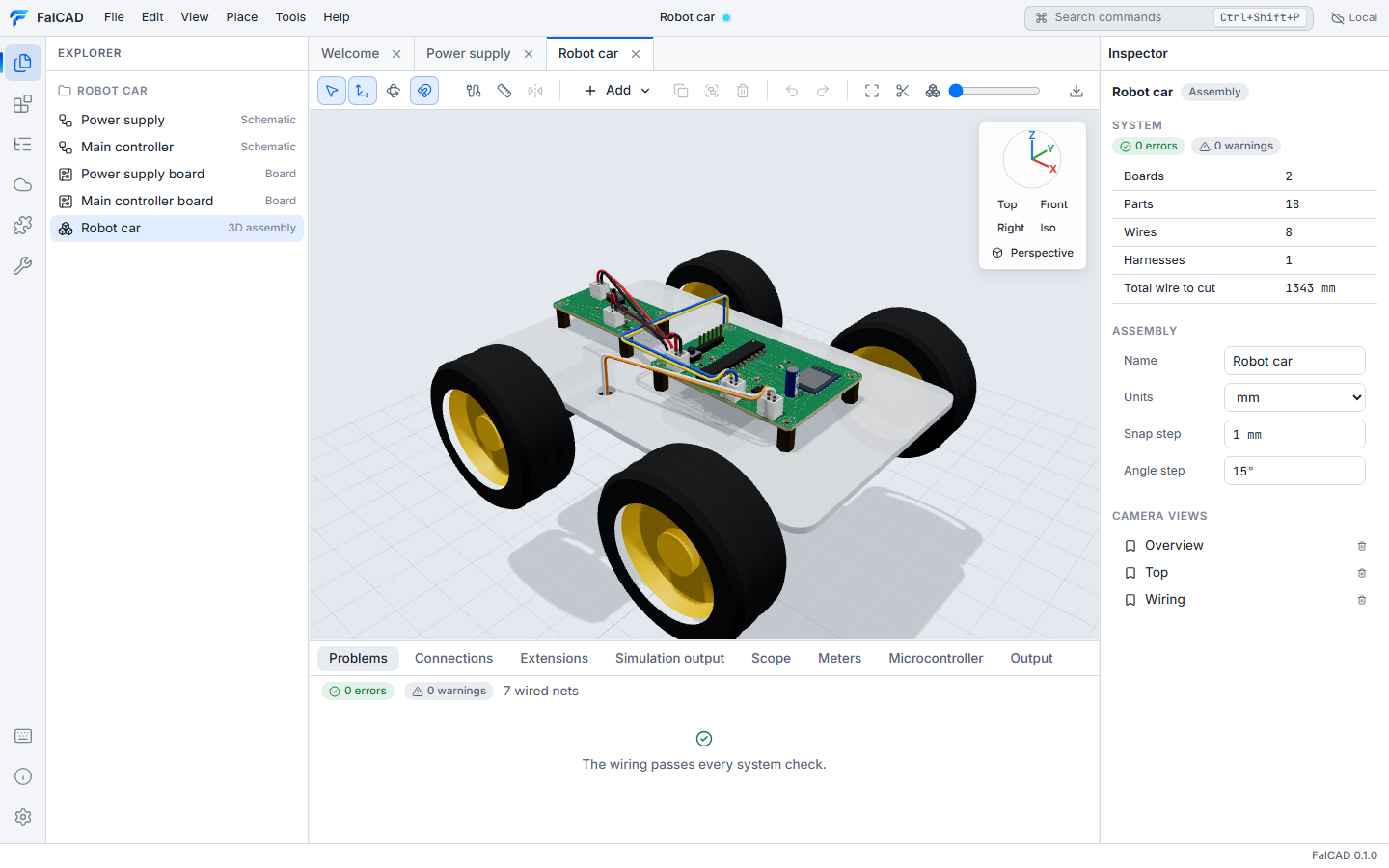The width and height of the screenshot is (1389, 868).
Task: Select the ruler measure tool
Action: [x=504, y=91]
